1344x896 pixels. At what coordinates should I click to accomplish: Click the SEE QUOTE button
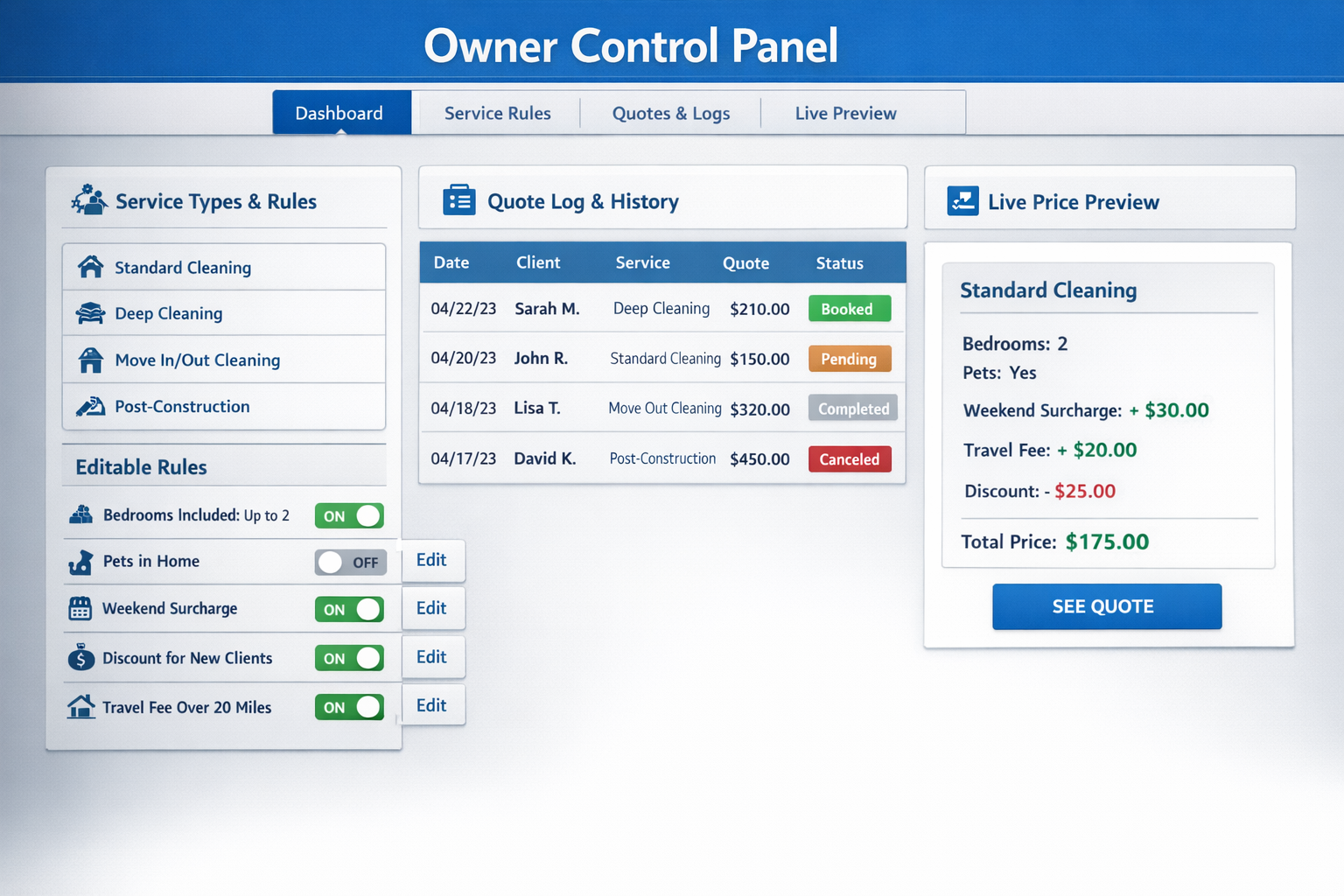(x=1106, y=606)
